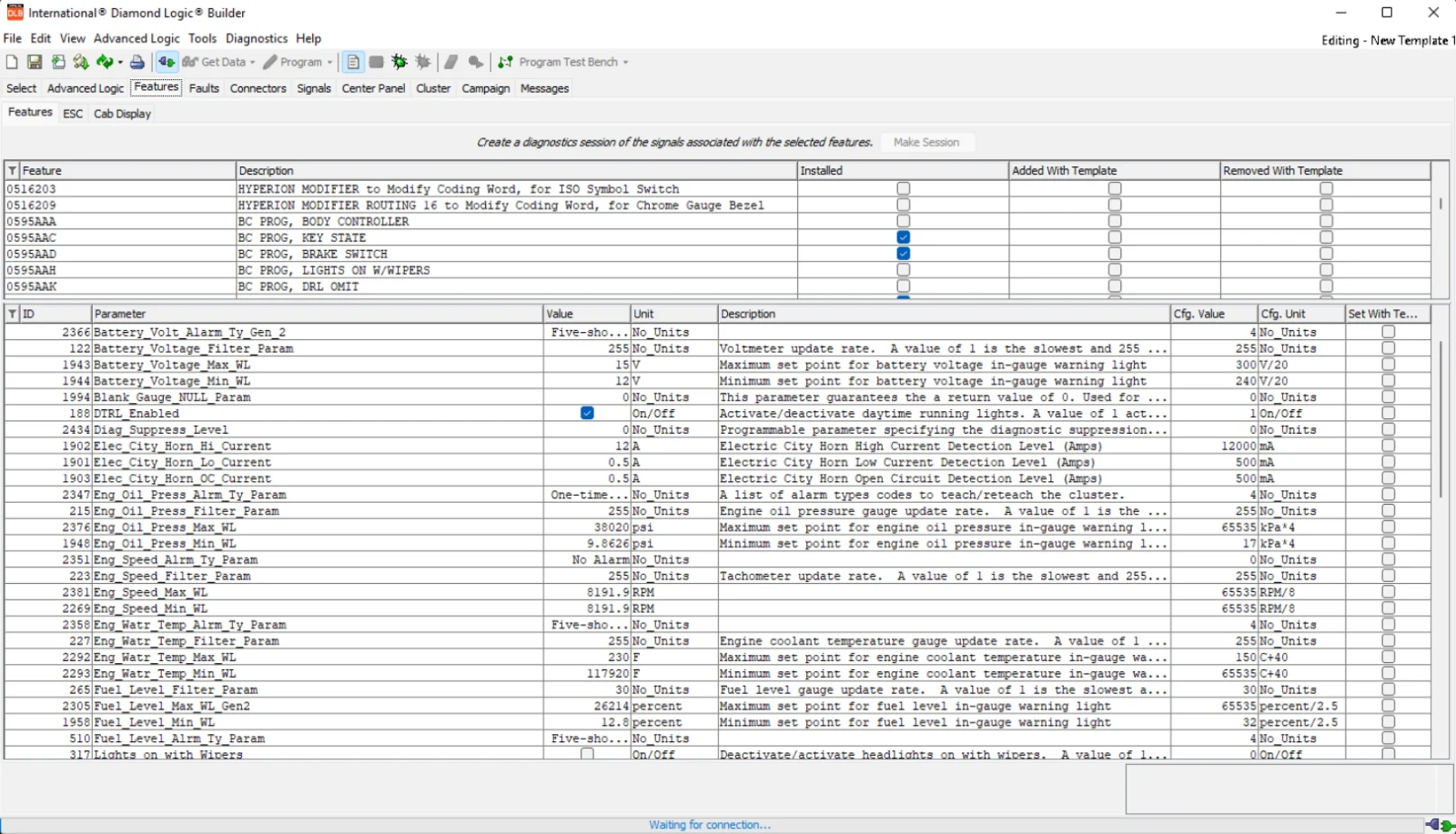Click the Feature table filter funnel icon
1456x834 pixels.
[12, 170]
